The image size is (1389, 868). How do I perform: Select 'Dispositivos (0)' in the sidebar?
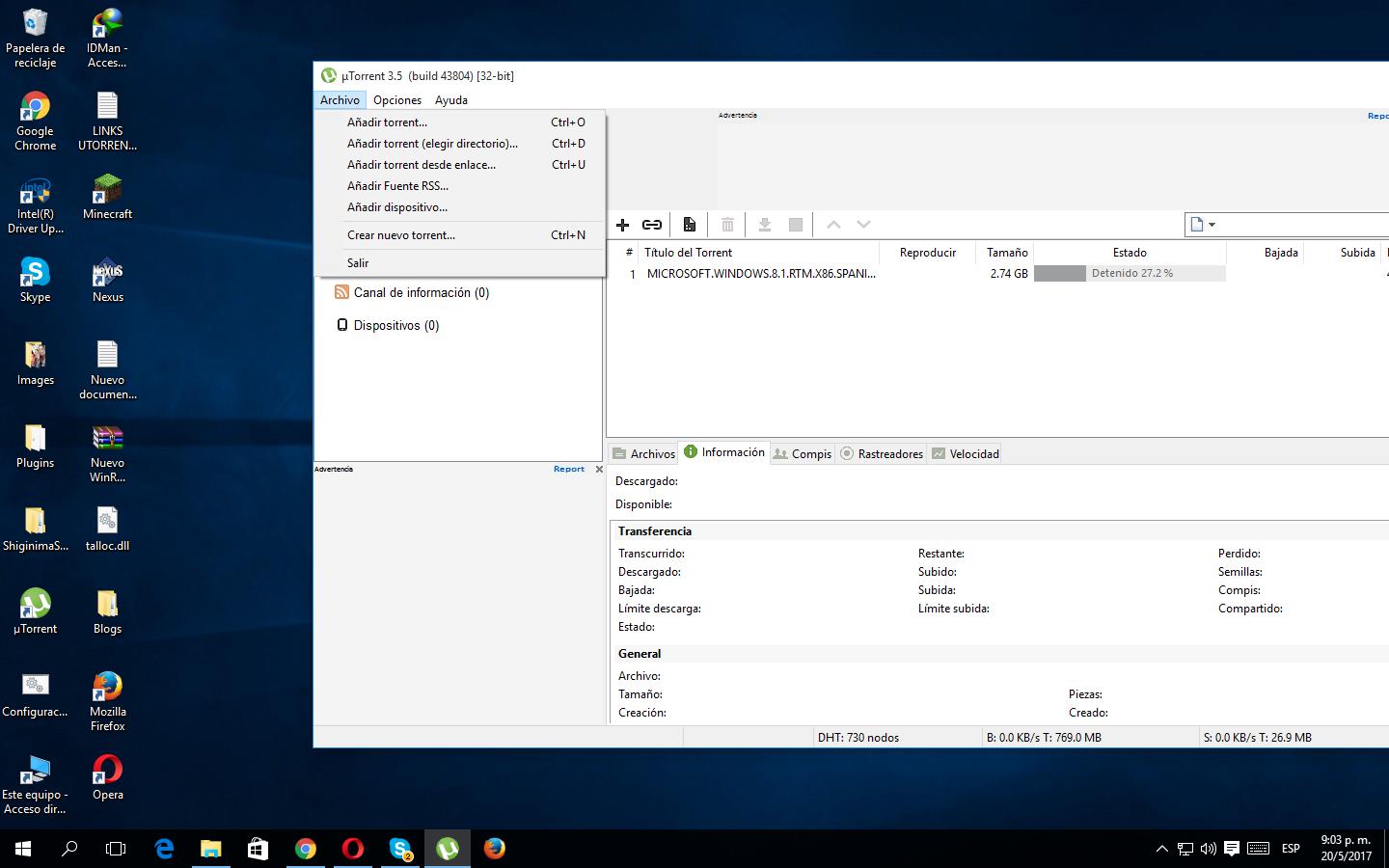point(395,326)
